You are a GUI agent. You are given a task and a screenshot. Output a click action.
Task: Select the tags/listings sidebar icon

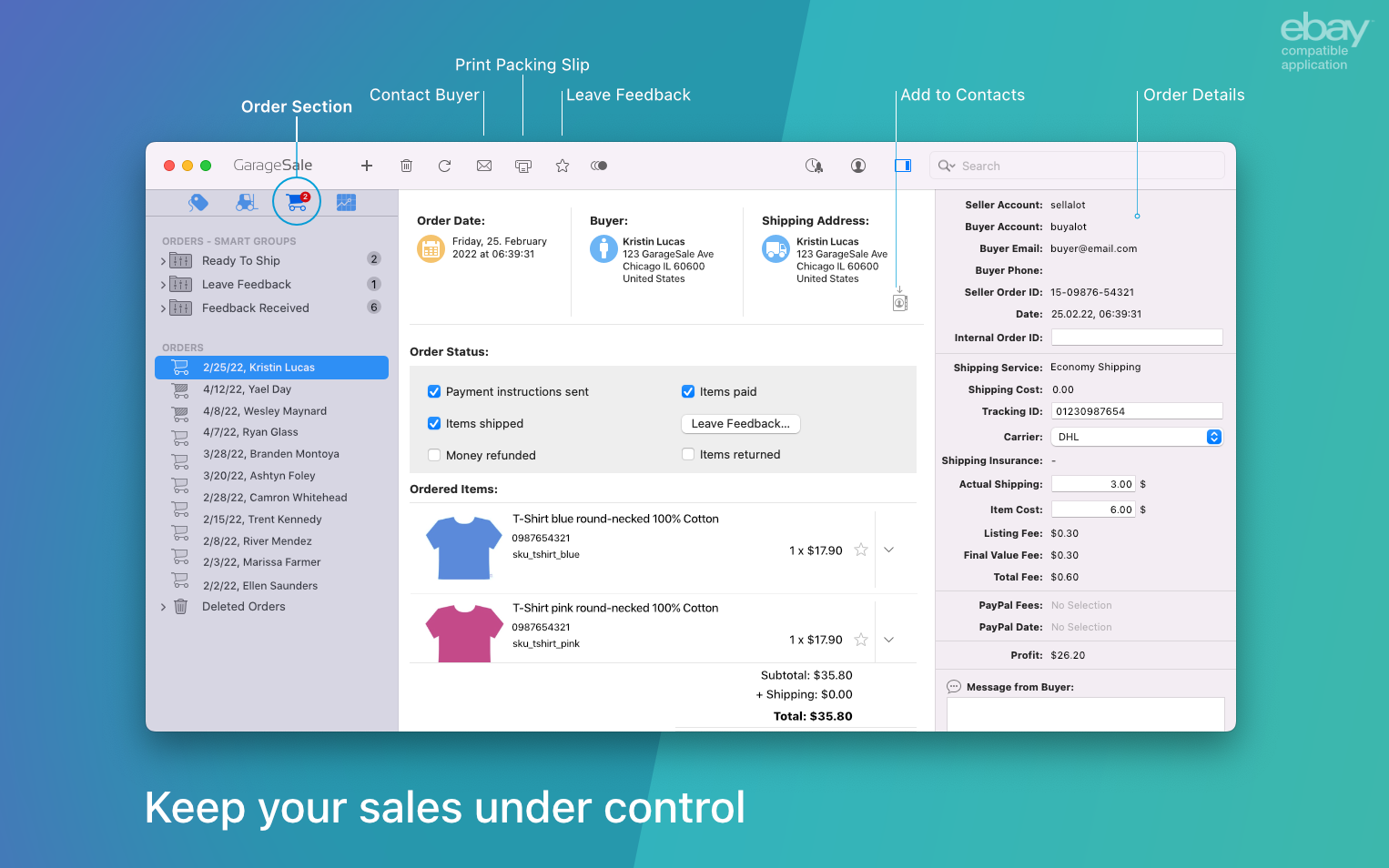click(x=198, y=201)
